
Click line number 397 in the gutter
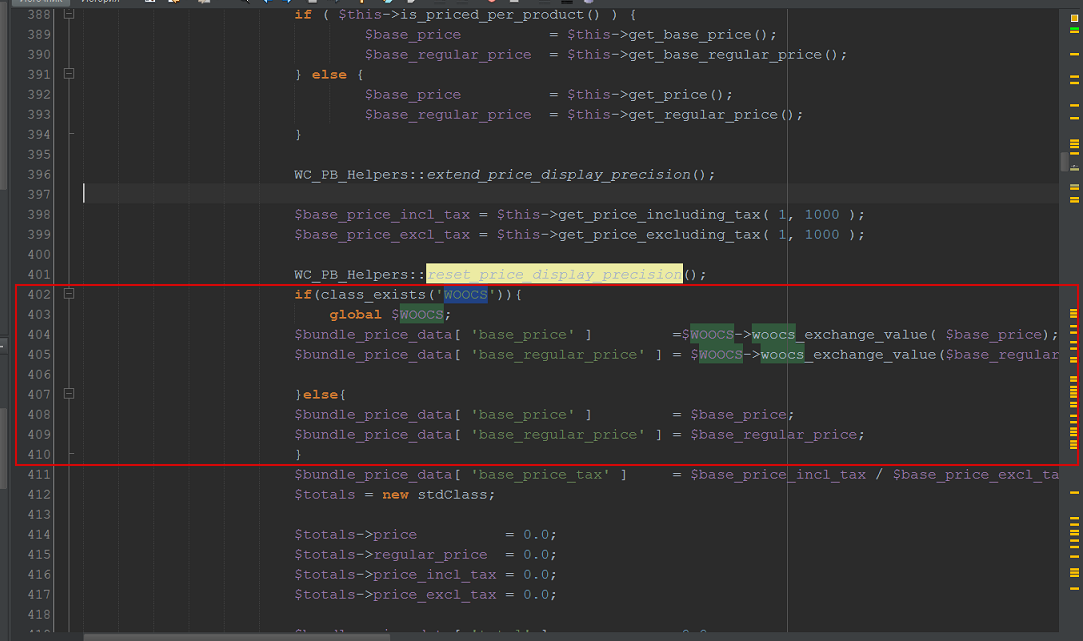[x=39, y=195]
